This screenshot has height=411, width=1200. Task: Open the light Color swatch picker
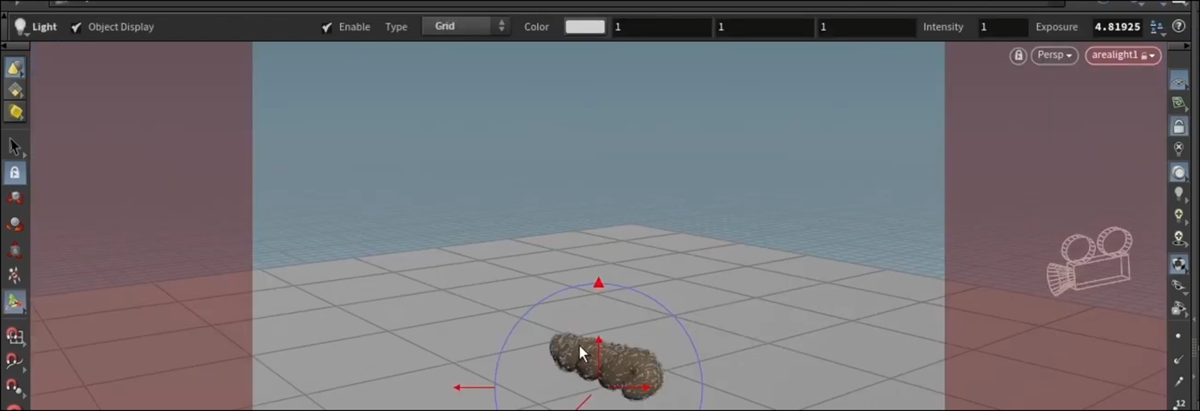(x=585, y=27)
